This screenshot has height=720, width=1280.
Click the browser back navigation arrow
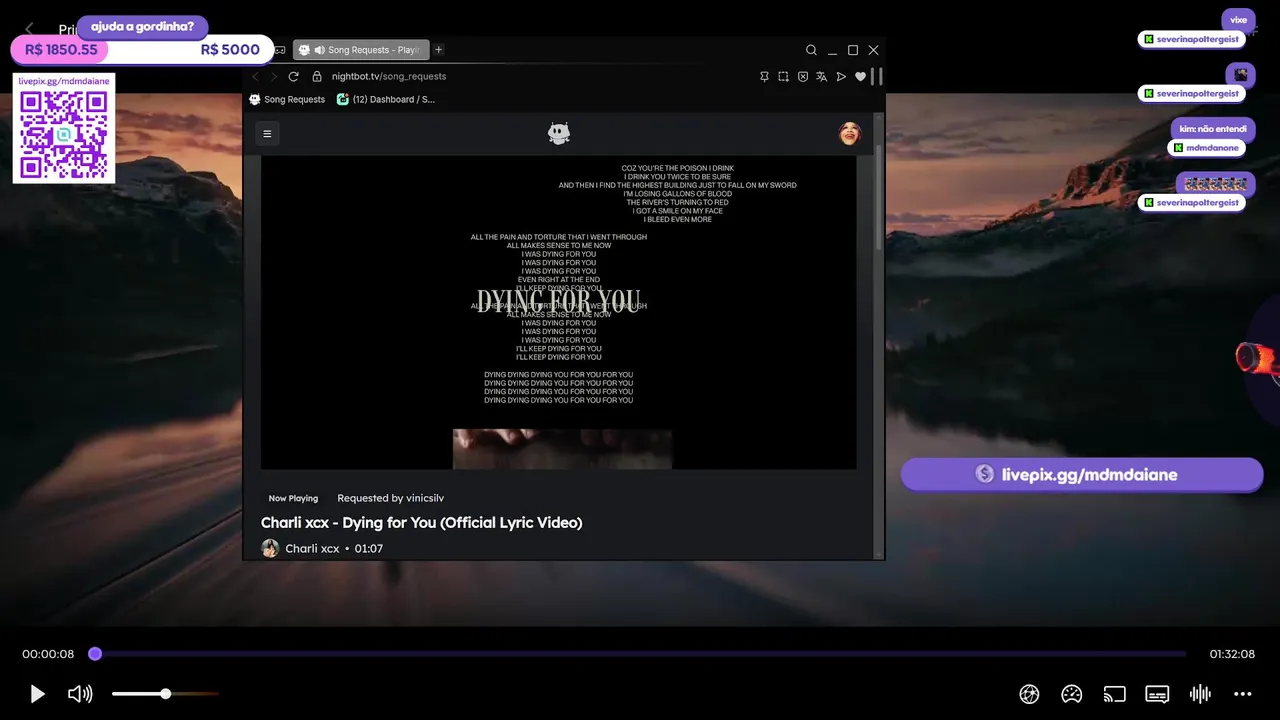255,76
